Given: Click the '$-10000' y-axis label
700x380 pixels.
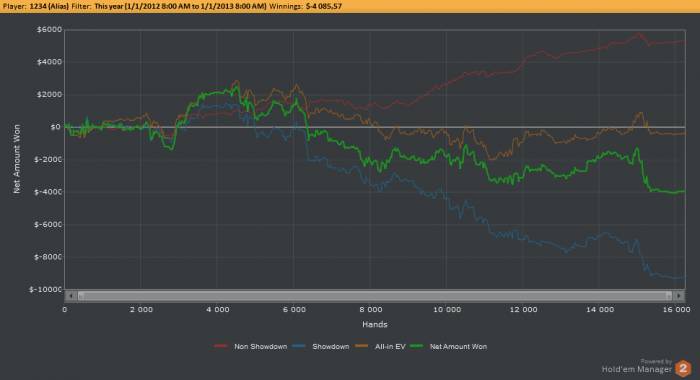Looking at the screenshot, I should click(46, 289).
